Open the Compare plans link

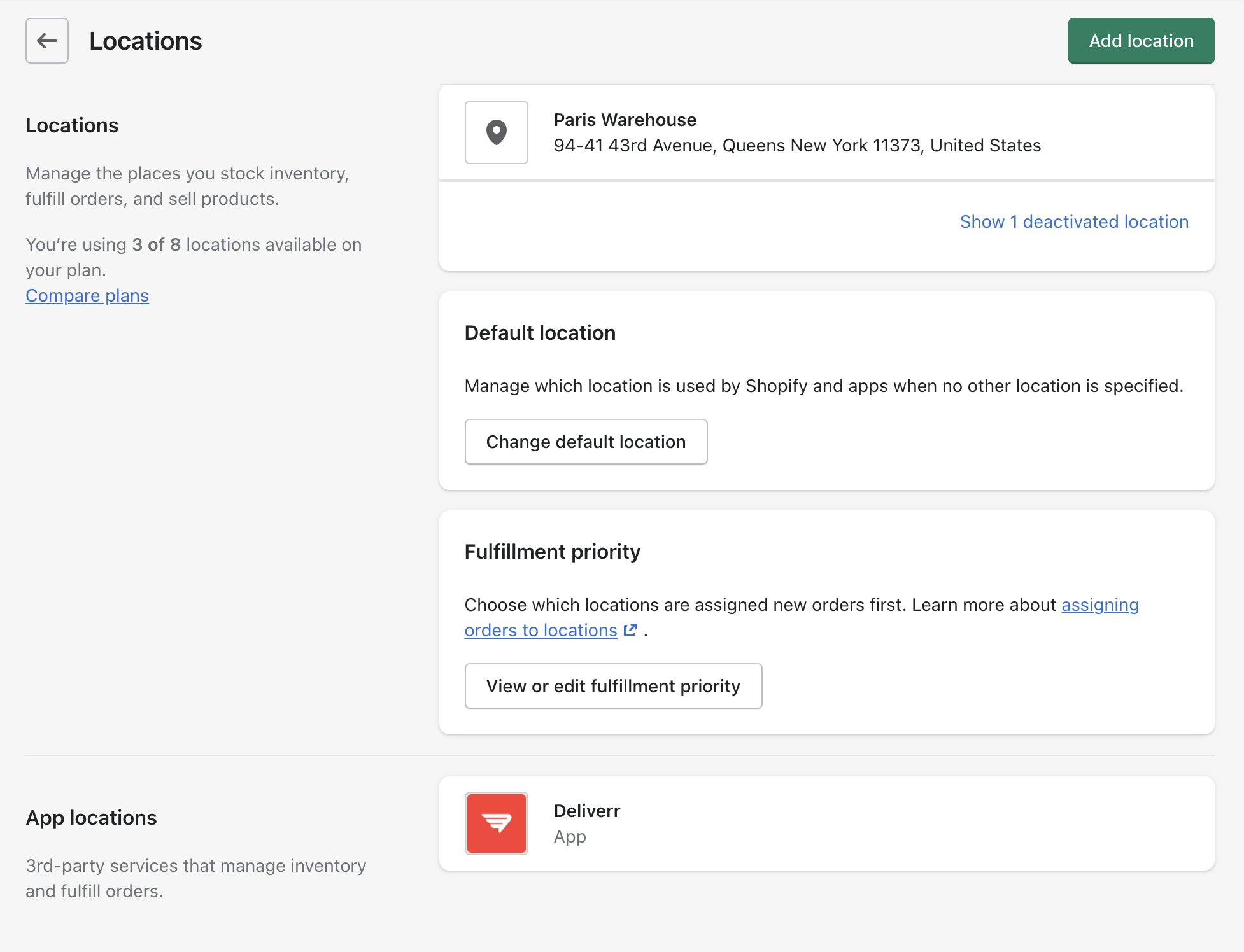(x=87, y=296)
